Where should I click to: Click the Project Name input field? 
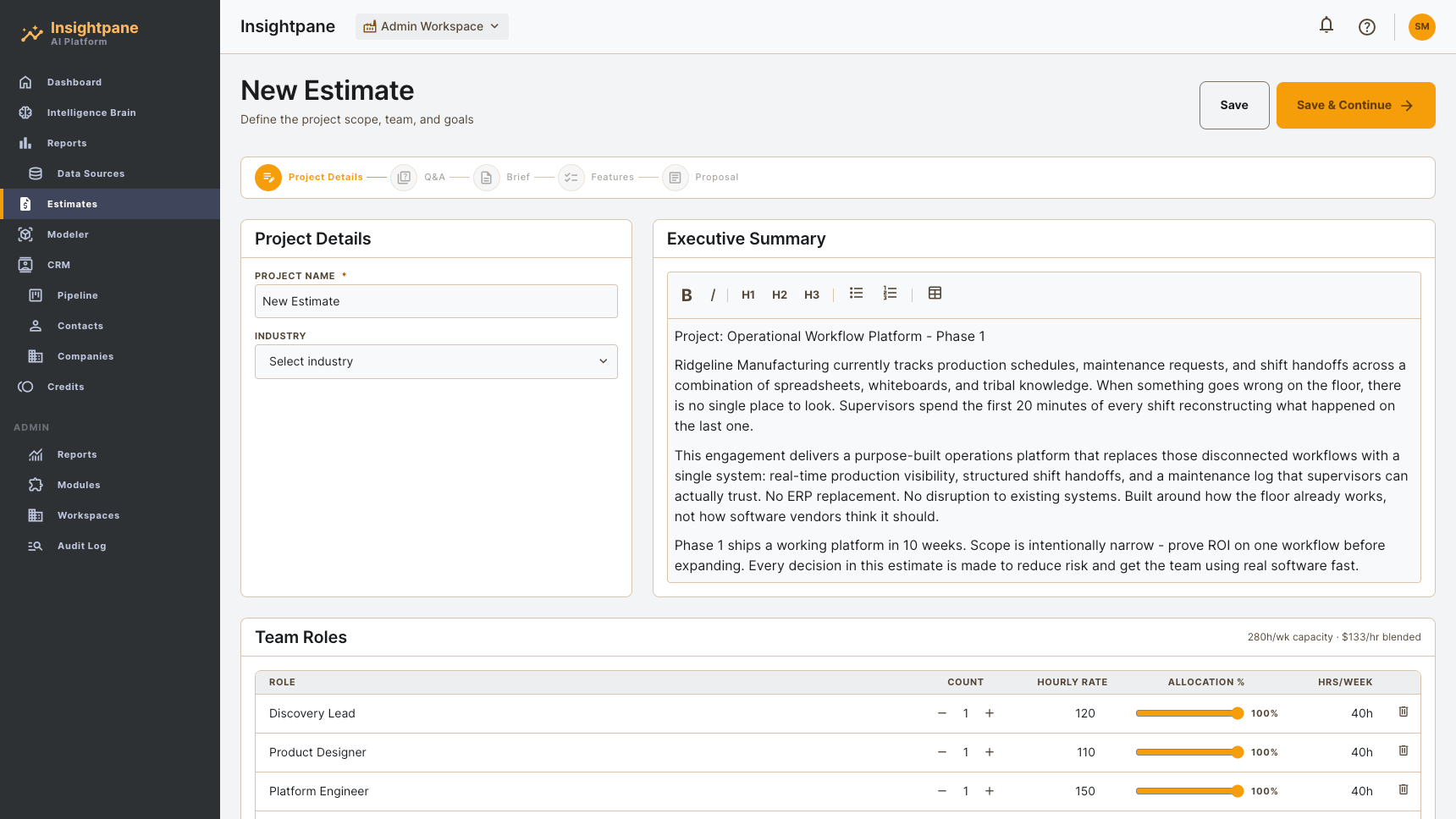click(436, 301)
